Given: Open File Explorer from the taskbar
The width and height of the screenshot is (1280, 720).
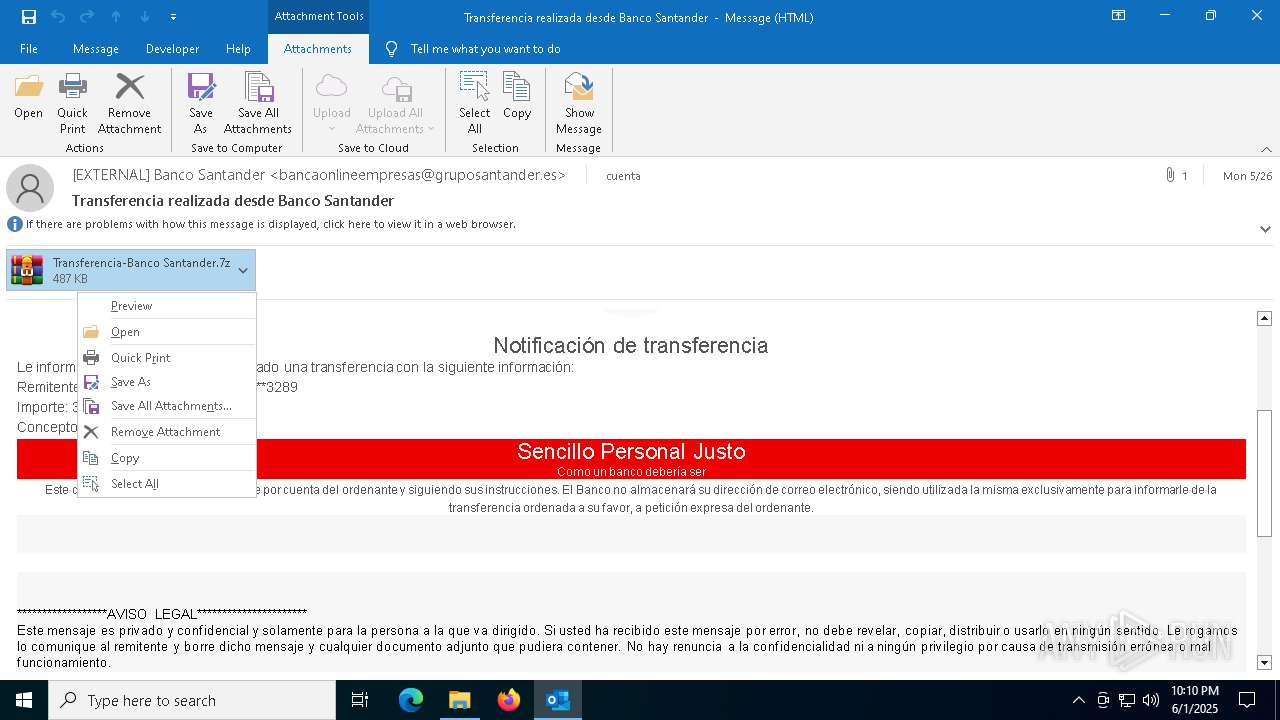Looking at the screenshot, I should 459,700.
